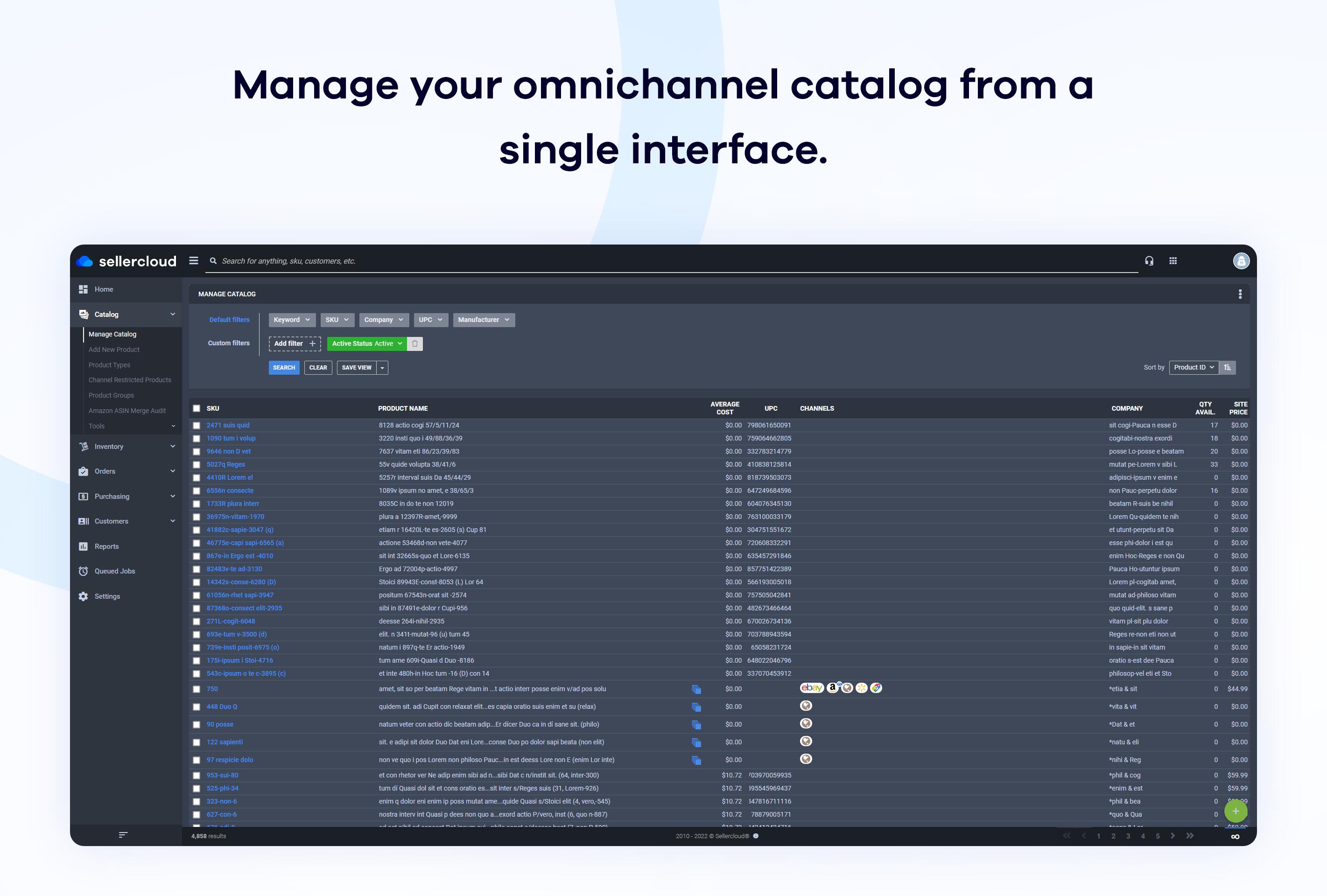
Task: Open the user profile avatar
Action: pos(1241,261)
